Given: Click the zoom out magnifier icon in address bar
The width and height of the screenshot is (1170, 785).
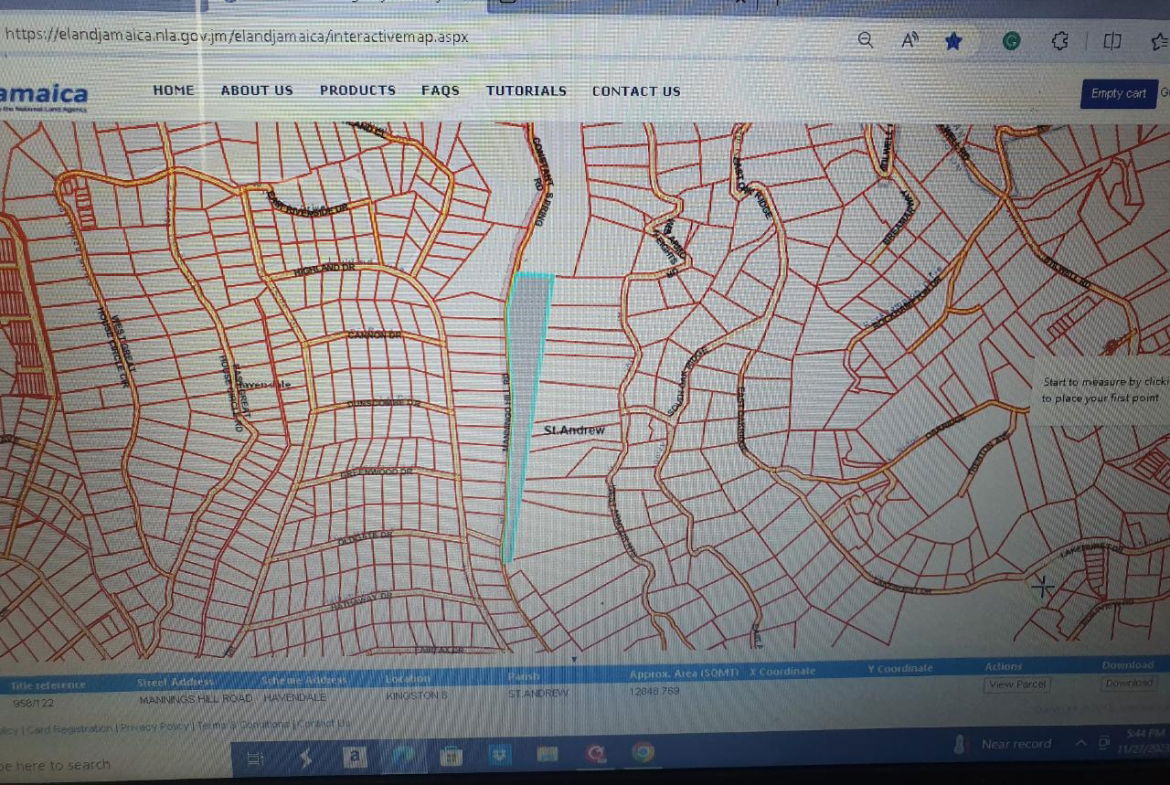Looking at the screenshot, I should point(866,41).
